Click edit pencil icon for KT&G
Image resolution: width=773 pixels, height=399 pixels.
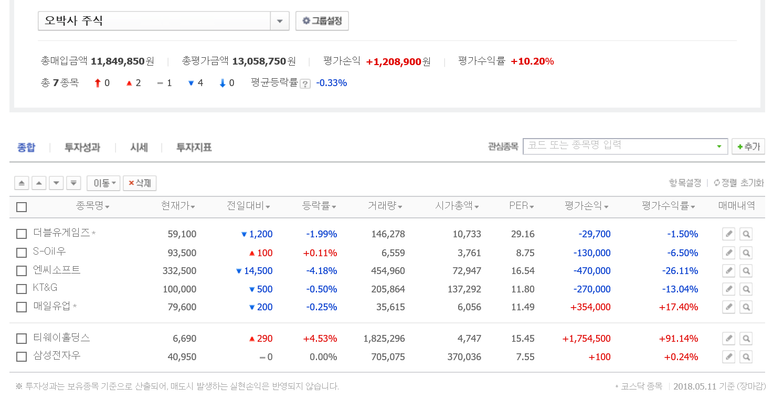click(x=729, y=289)
